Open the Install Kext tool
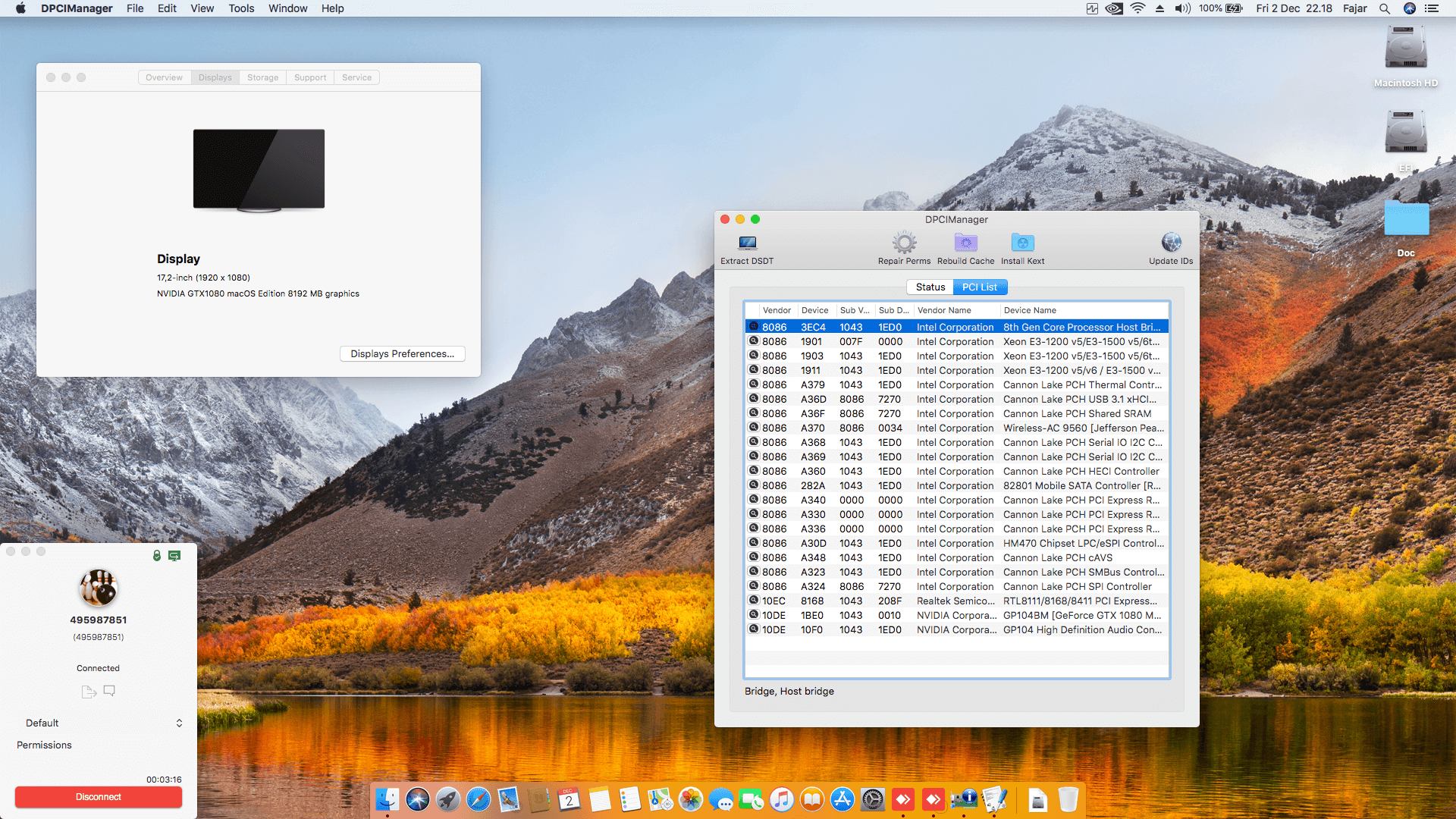1456x819 pixels. pyautogui.click(x=1022, y=243)
